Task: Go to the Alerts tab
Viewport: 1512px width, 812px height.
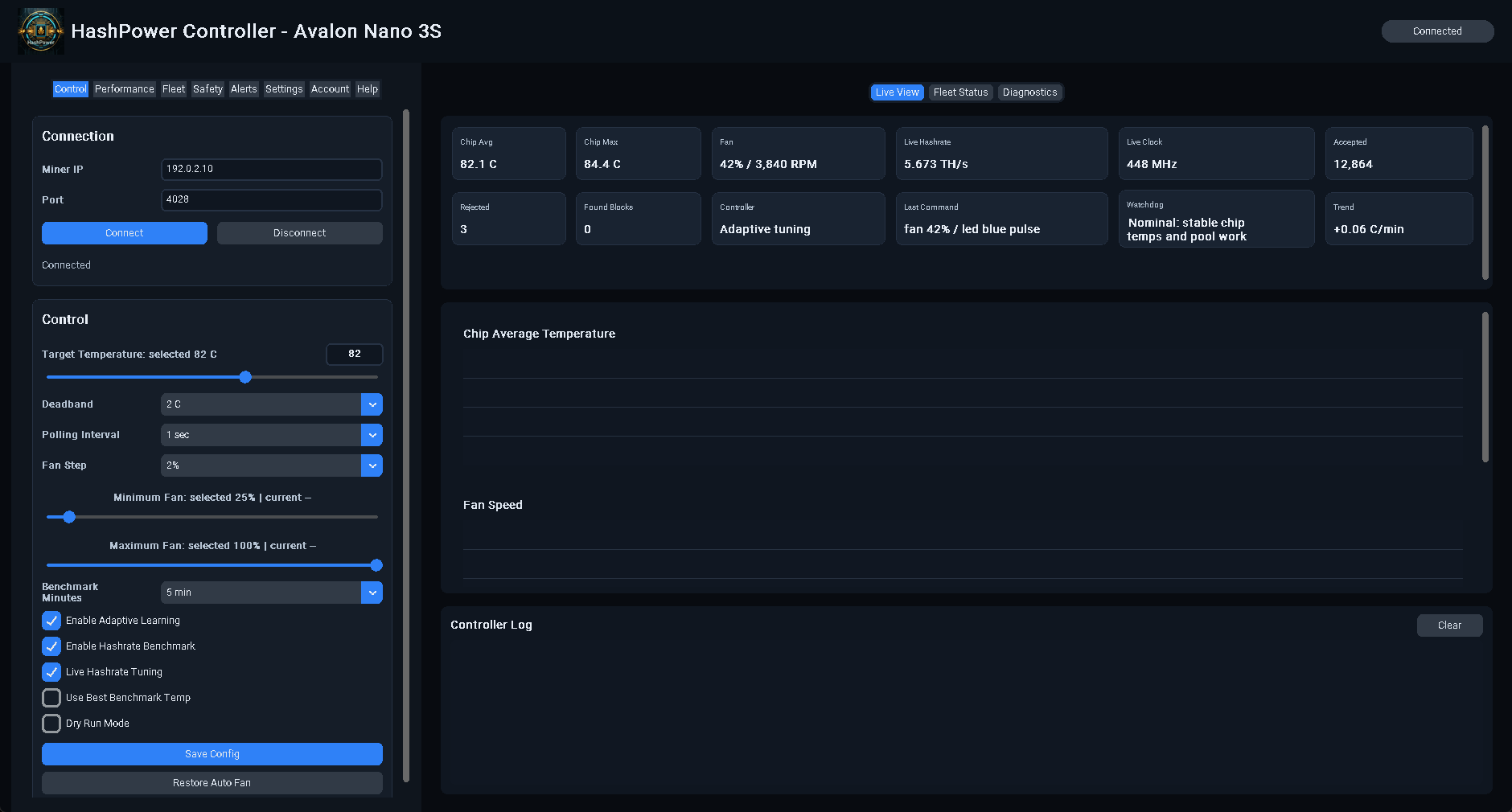Action: point(244,89)
